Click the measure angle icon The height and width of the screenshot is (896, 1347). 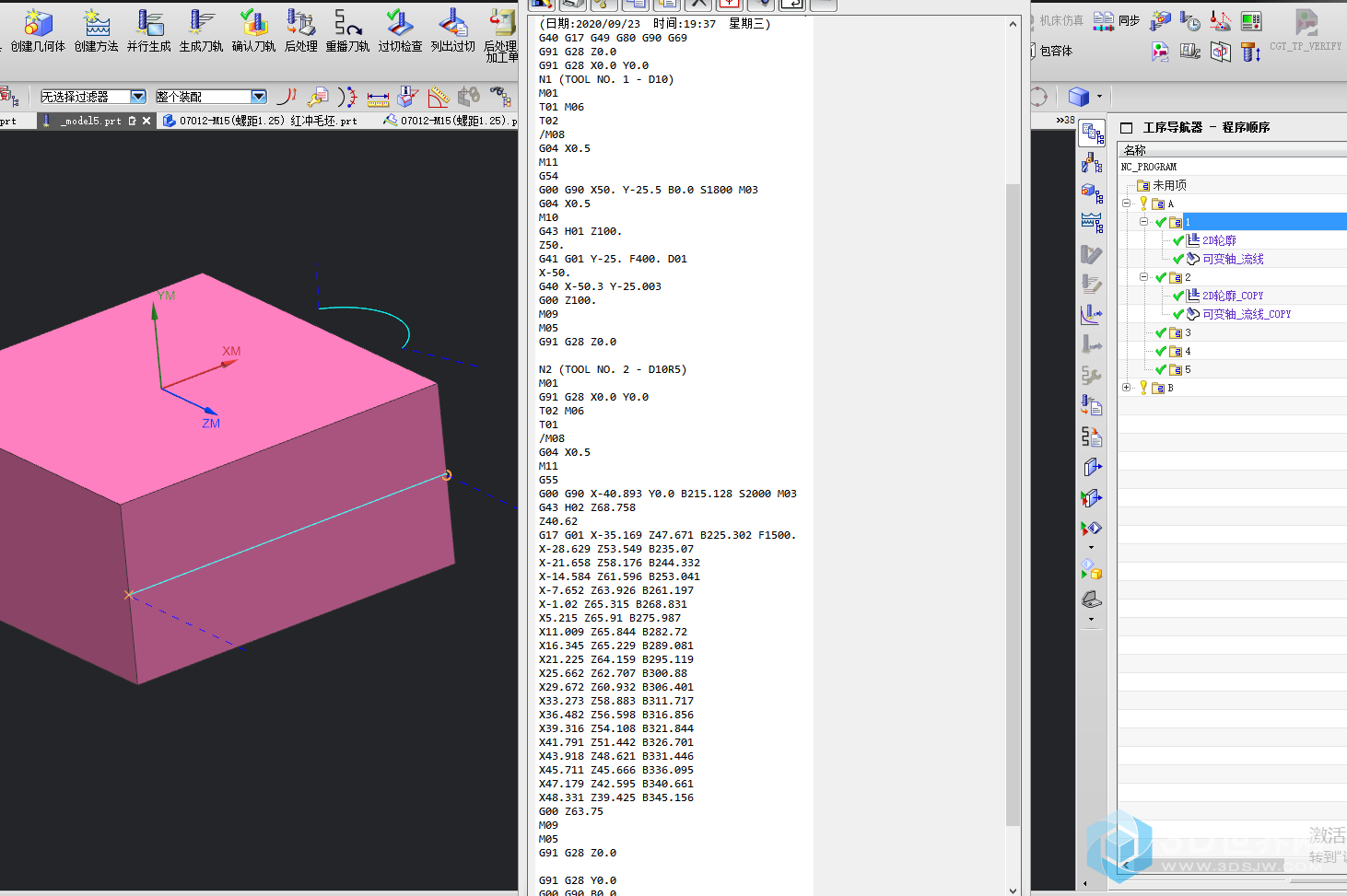click(x=439, y=97)
